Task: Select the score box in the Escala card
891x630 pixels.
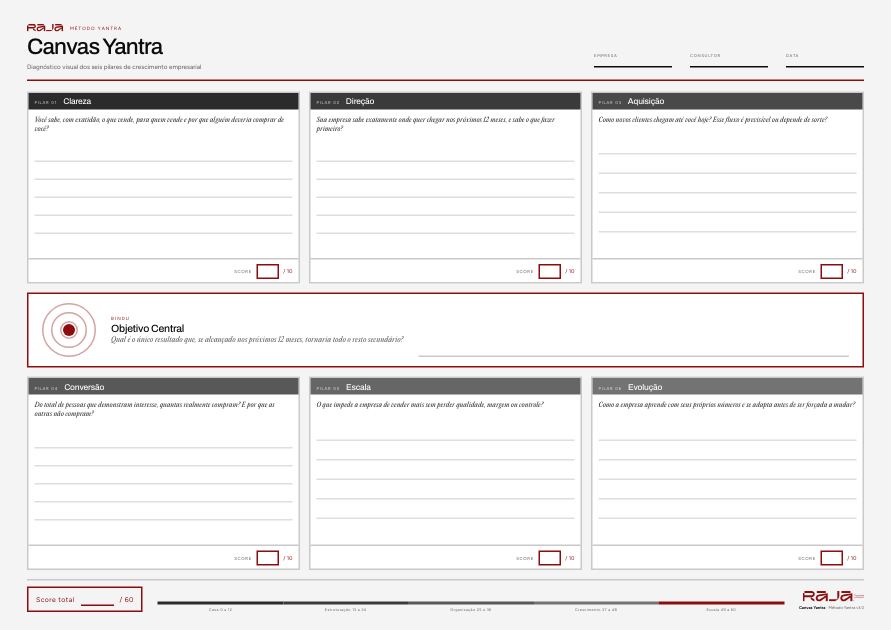Action: click(549, 558)
